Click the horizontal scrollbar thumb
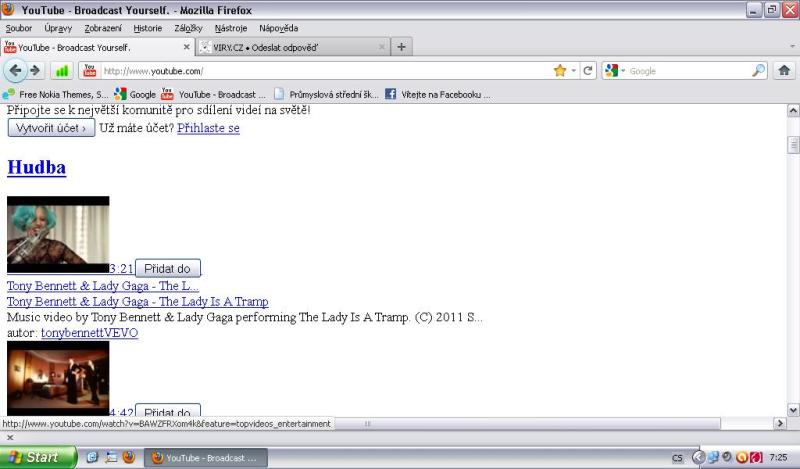The height and width of the screenshot is (469, 800). 367,423
